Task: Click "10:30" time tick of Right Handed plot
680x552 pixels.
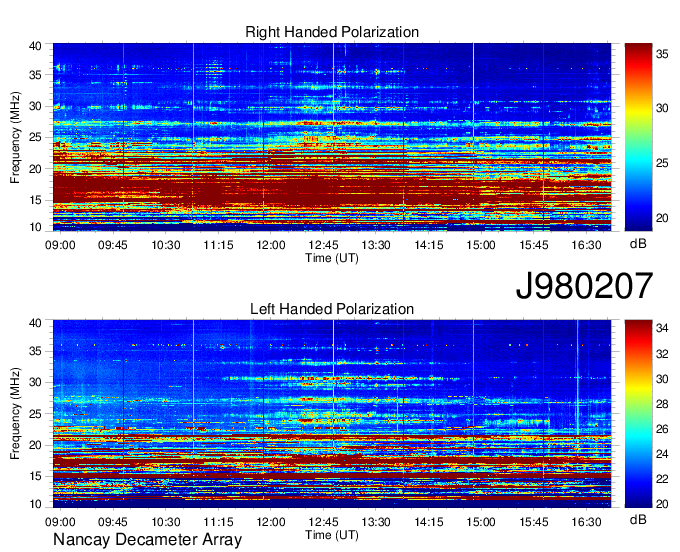Action: tap(166, 245)
